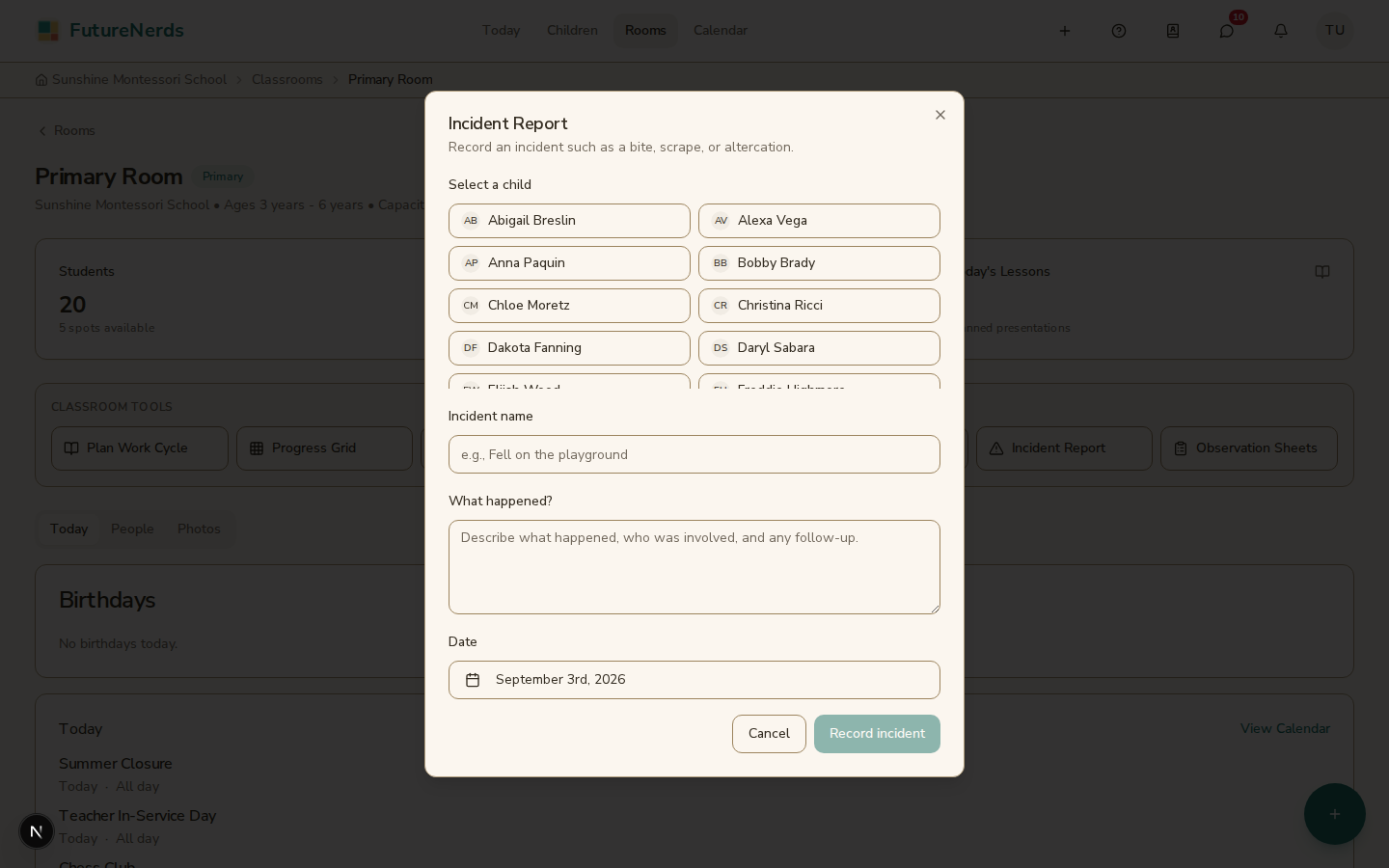Open Plan Work Cycle tool
Screen dimensions: 1389x868
click(140, 448)
